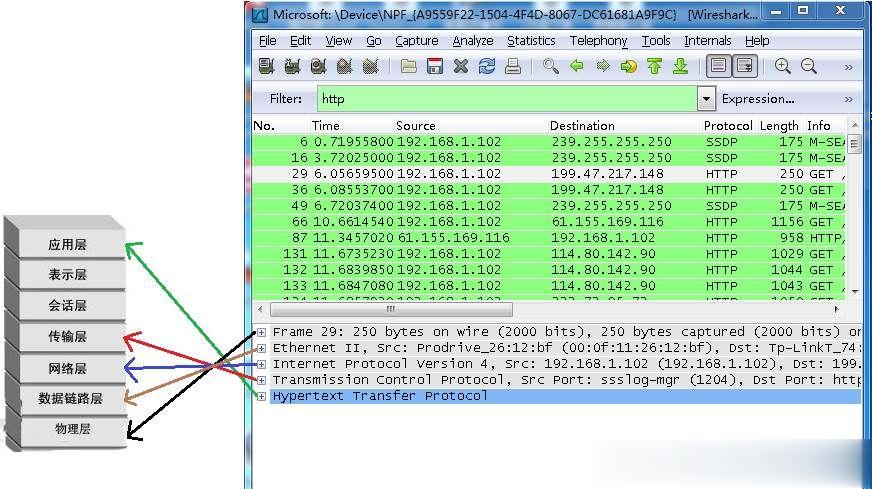Expand Internet Protocol Version 4 node

261,364
